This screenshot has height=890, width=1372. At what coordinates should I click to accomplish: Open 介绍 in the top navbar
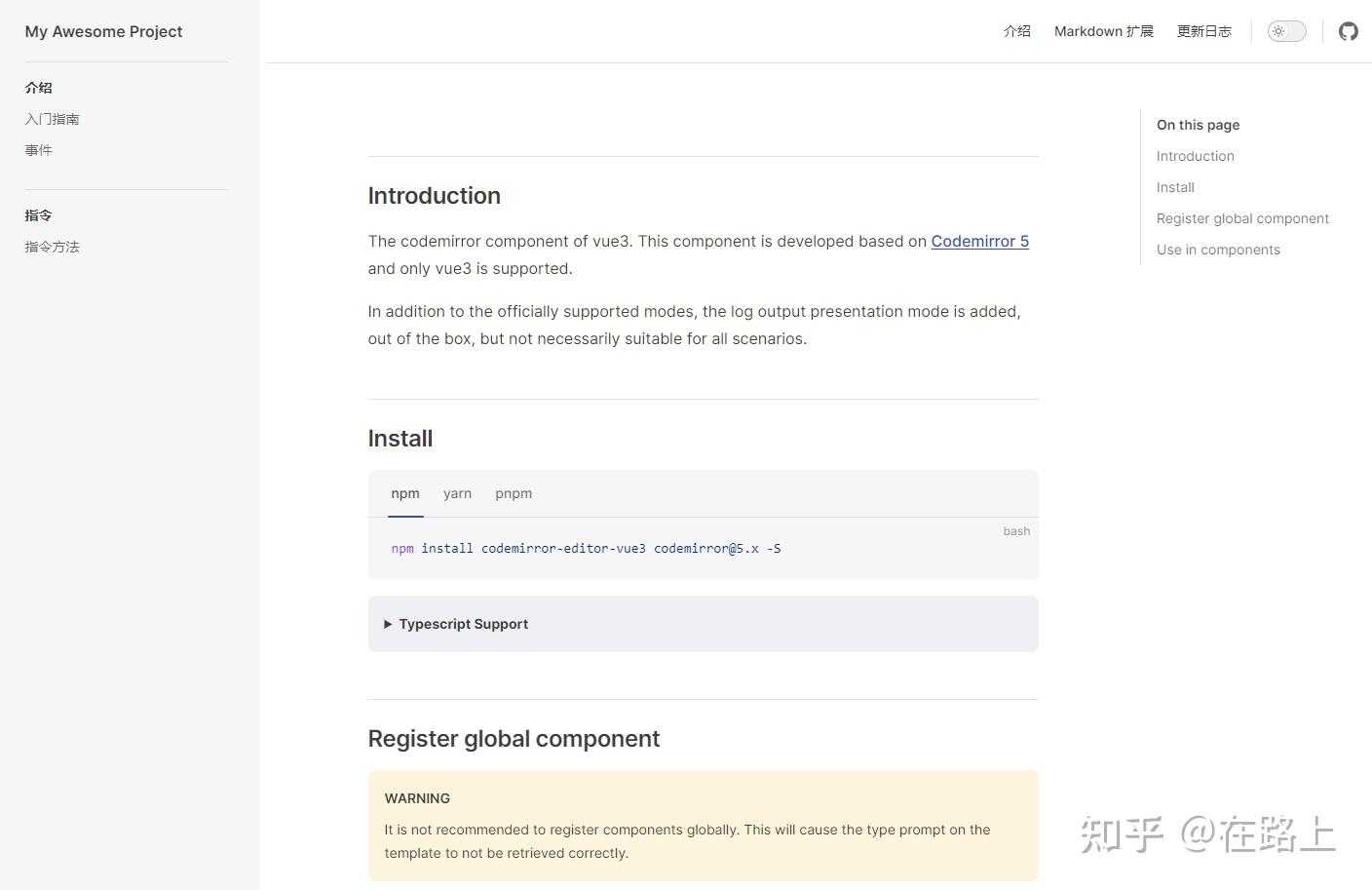(1017, 31)
